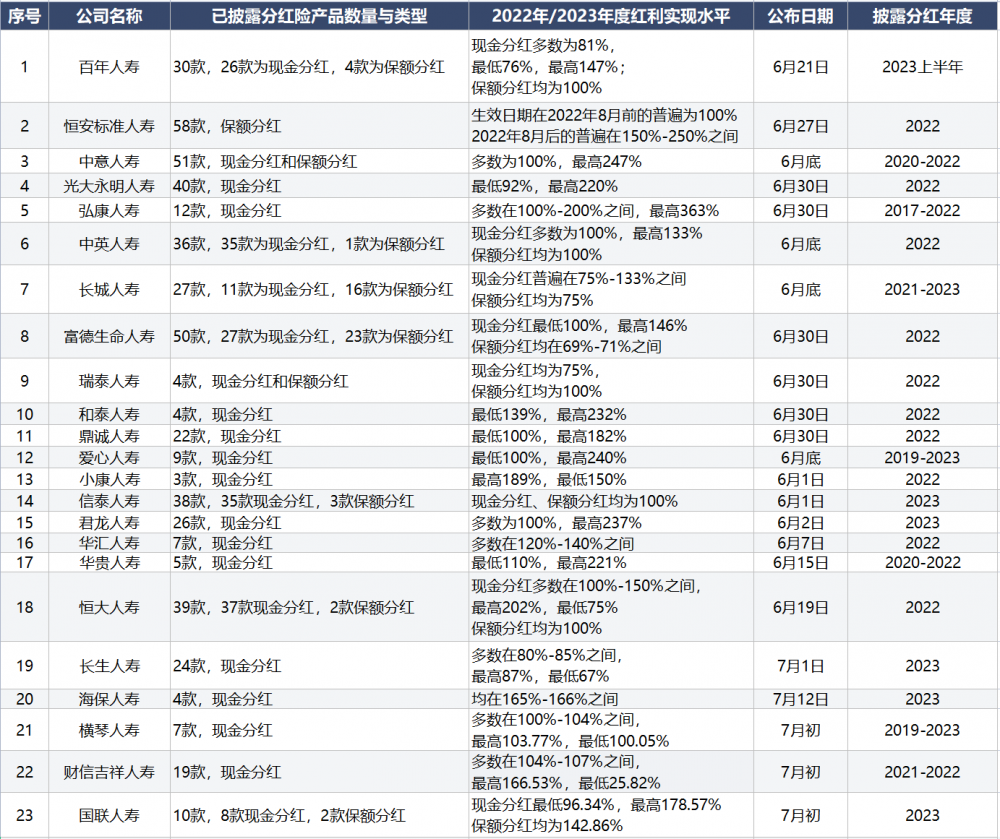Select the 华汇人寿 cell
Image resolution: width=1000 pixels, height=839 pixels.
pyautogui.click(x=109, y=543)
